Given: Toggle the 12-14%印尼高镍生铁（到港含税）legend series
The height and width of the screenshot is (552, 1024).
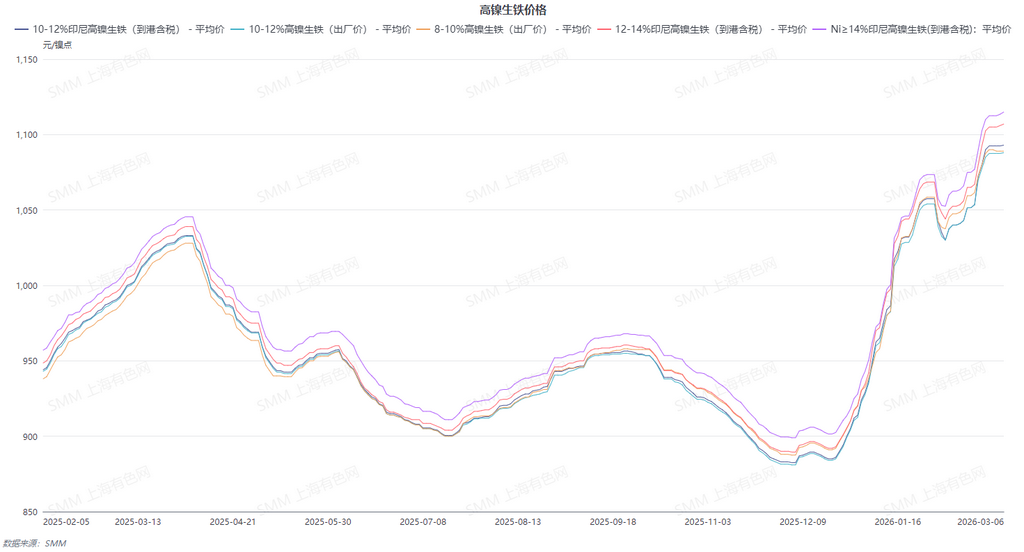Looking at the screenshot, I should pyautogui.click(x=702, y=29).
